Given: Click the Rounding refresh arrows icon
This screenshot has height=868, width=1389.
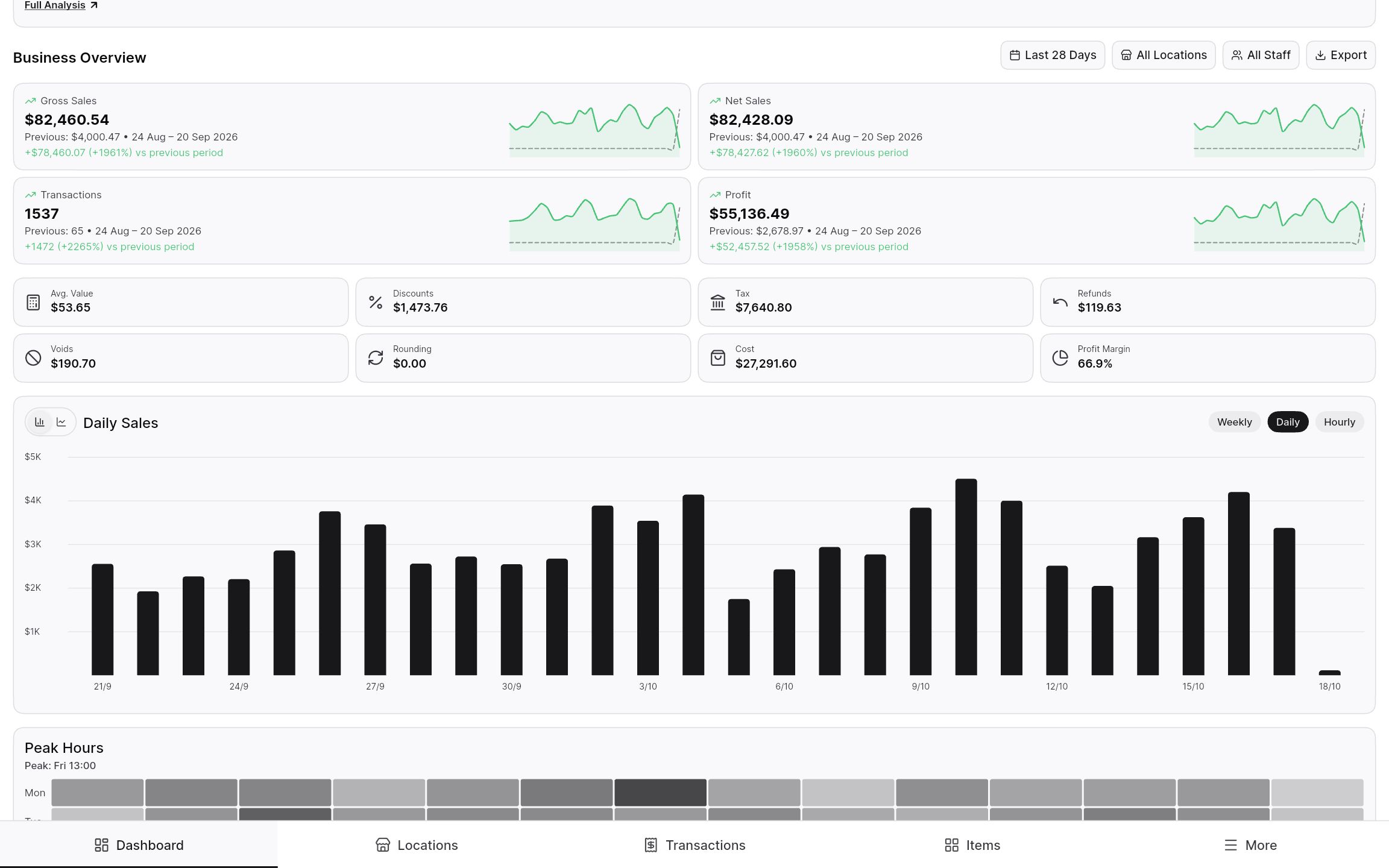Looking at the screenshot, I should point(376,357).
